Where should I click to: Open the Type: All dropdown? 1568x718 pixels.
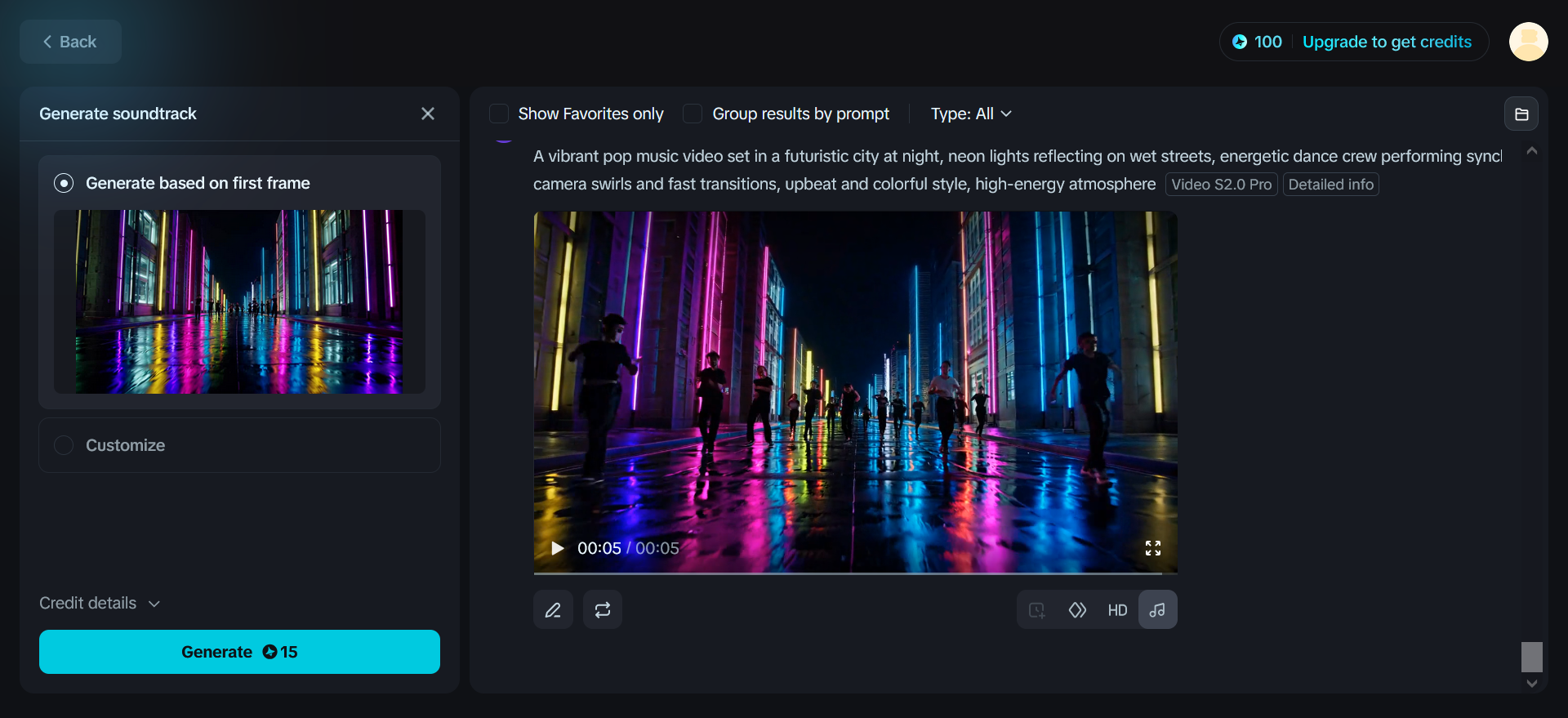tap(971, 114)
